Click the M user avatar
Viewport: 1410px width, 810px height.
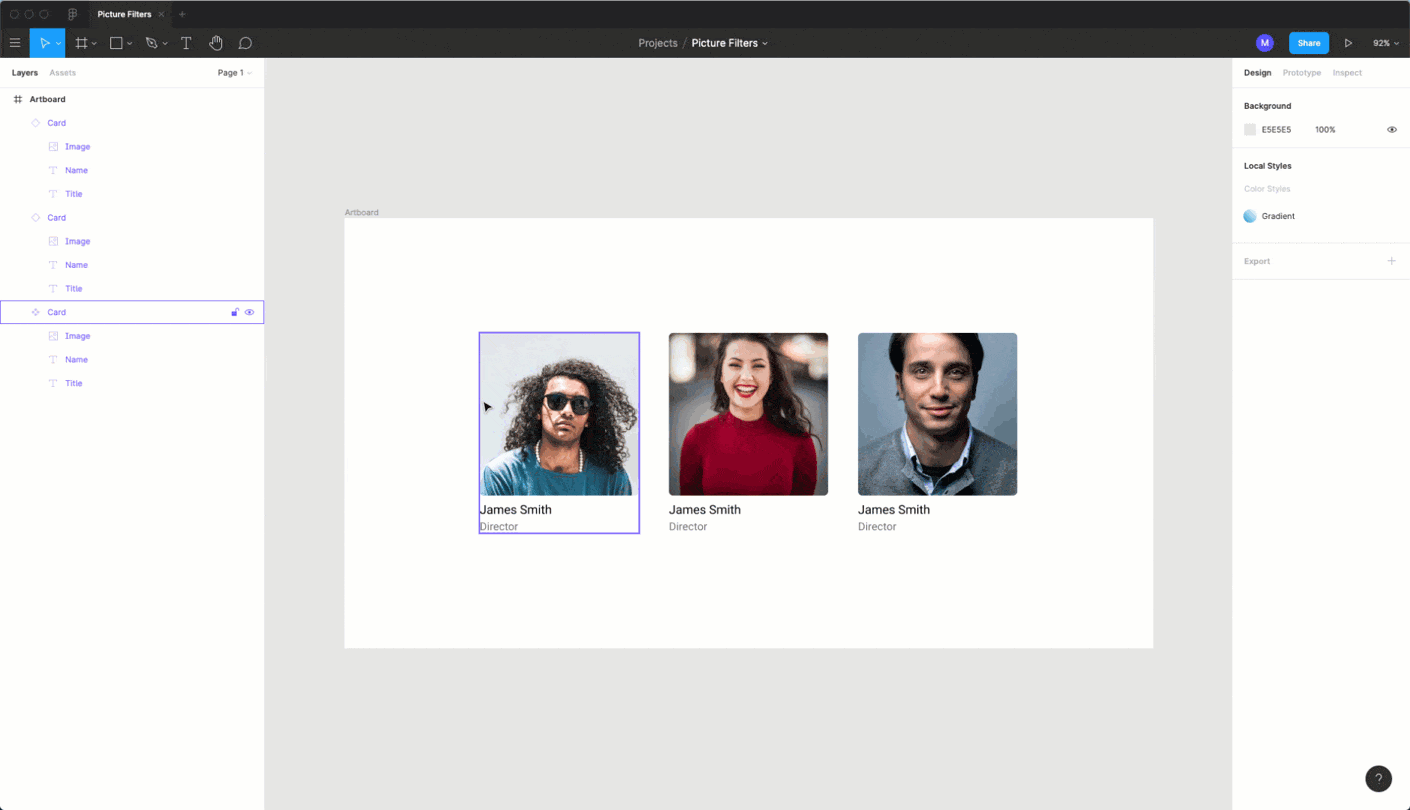(x=1265, y=43)
